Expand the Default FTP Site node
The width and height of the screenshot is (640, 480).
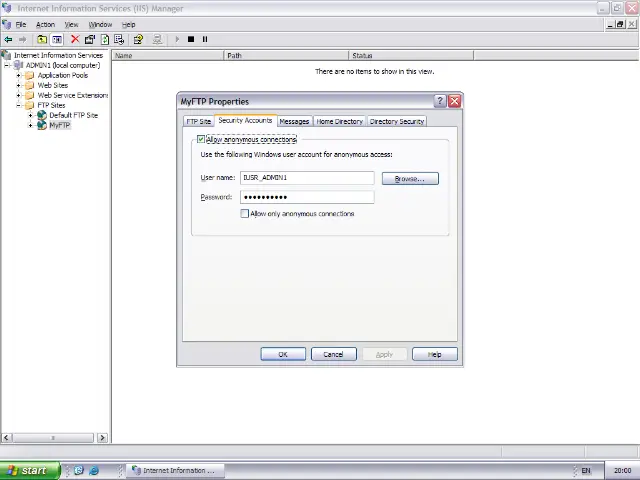pyautogui.click(x=30, y=116)
